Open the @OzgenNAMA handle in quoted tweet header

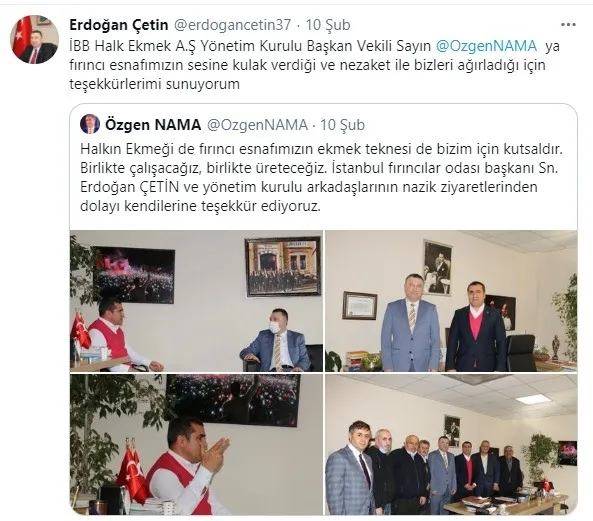258,125
